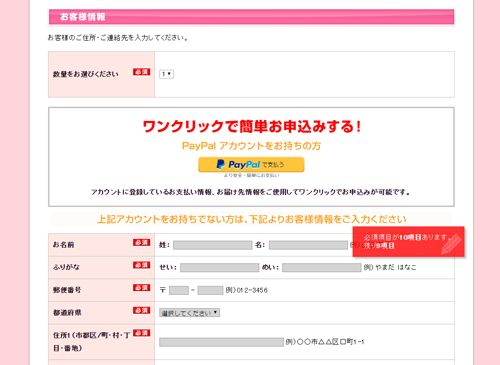Click the 必須 badge beside quantity label
Image resolution: width=500 pixels, height=365 pixels.
[x=142, y=72]
